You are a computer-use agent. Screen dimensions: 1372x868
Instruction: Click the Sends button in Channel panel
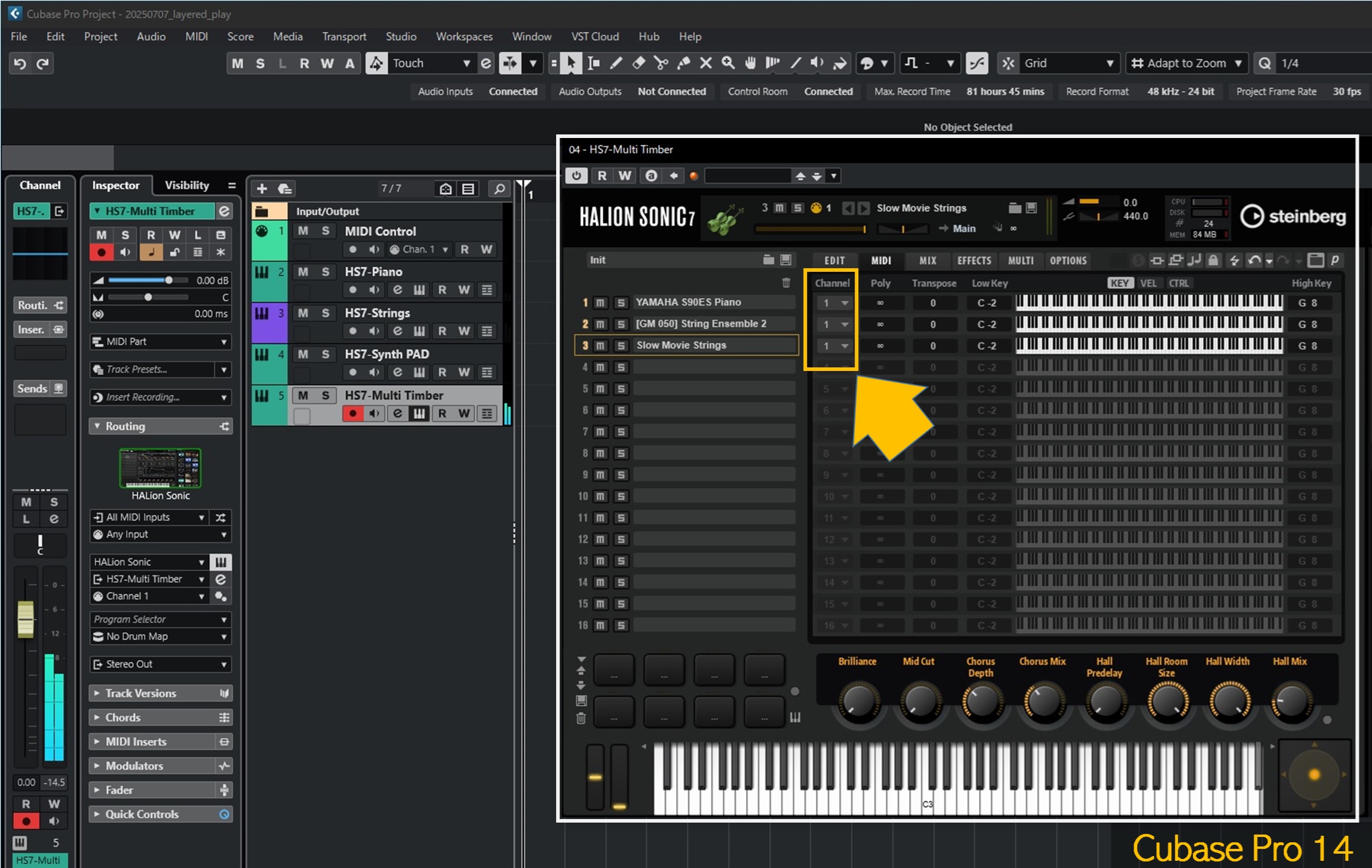tap(40, 389)
